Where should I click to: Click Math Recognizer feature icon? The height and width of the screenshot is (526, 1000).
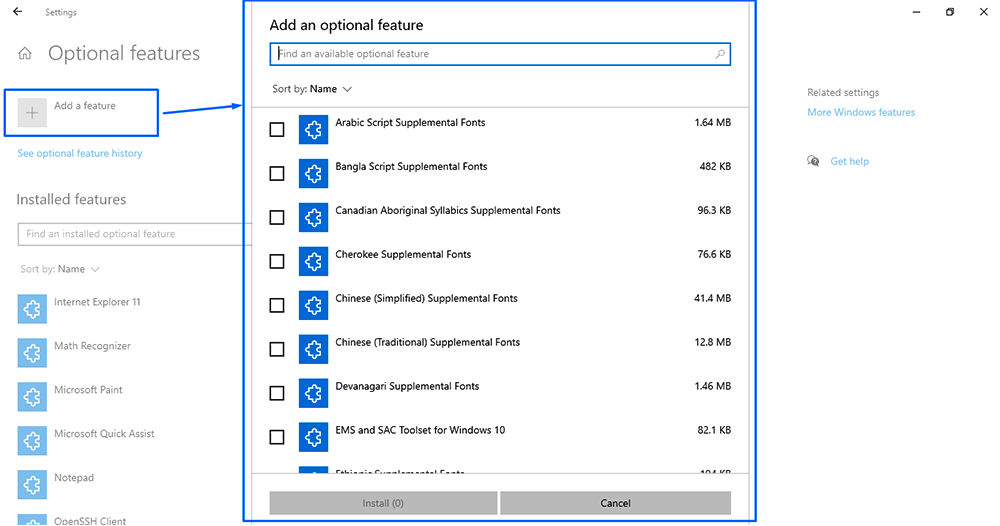pyautogui.click(x=32, y=353)
